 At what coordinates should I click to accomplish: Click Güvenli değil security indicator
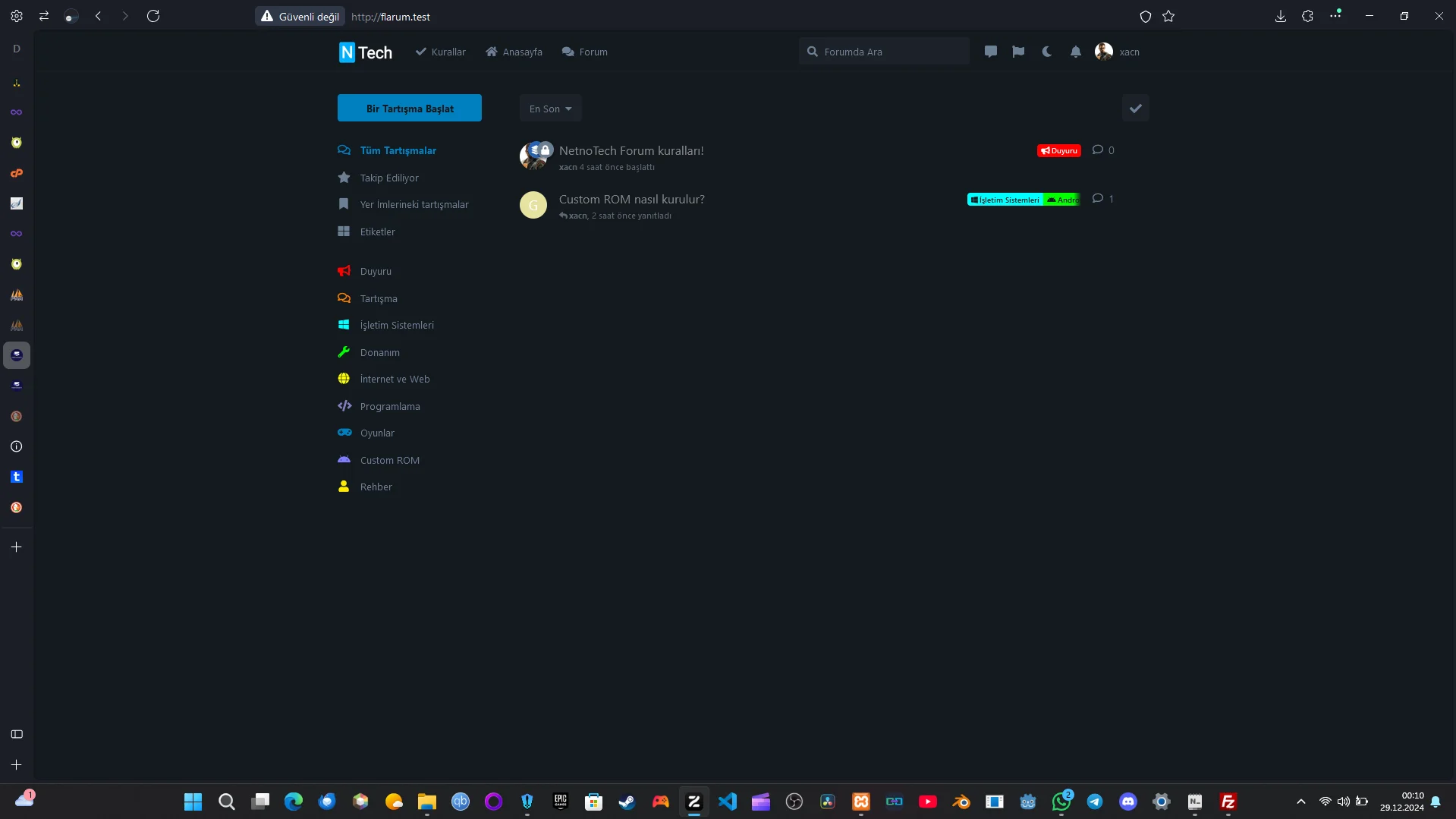tap(300, 16)
